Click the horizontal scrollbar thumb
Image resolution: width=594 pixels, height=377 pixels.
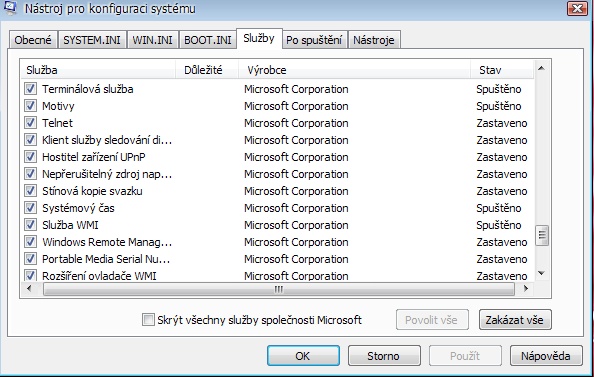[x=279, y=289]
